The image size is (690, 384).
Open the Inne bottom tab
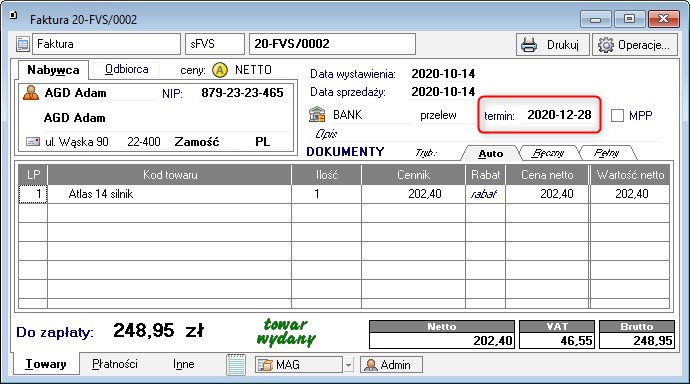coord(184,364)
